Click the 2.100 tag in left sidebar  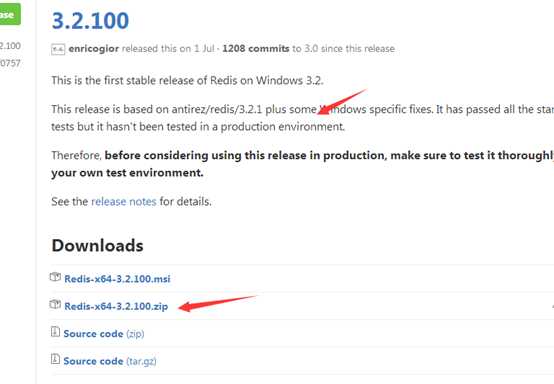[x=10, y=46]
